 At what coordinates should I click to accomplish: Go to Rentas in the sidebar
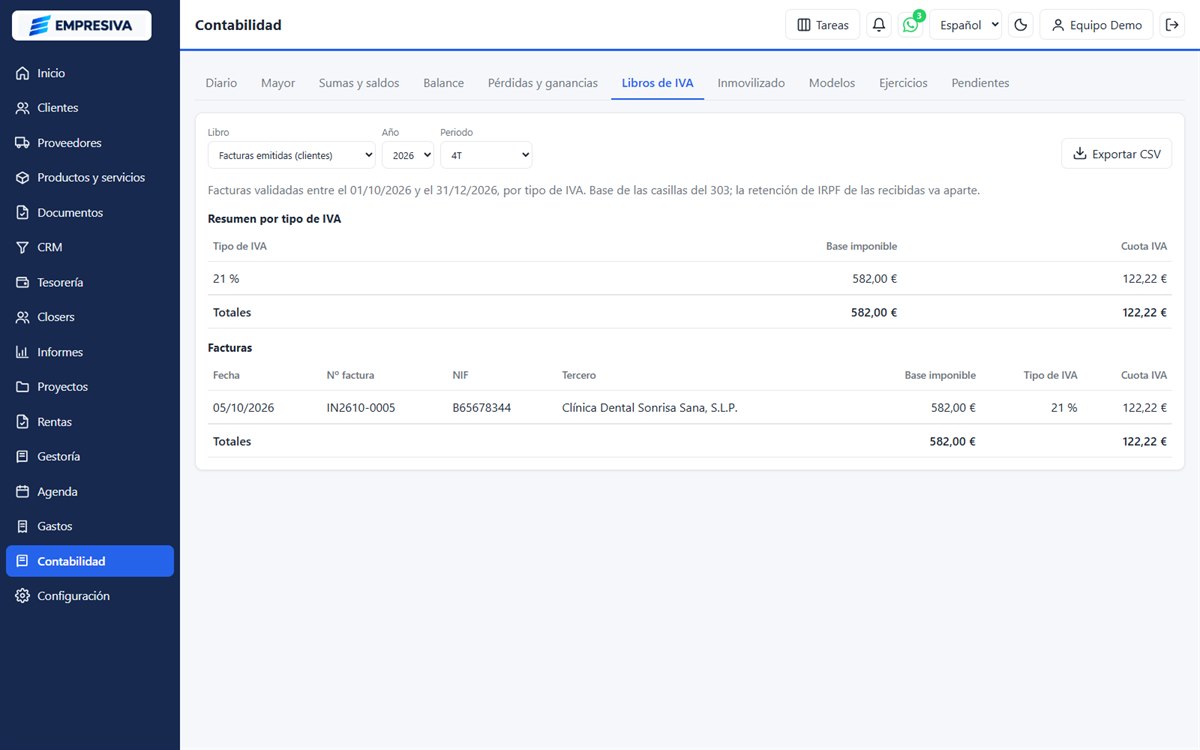(90, 422)
